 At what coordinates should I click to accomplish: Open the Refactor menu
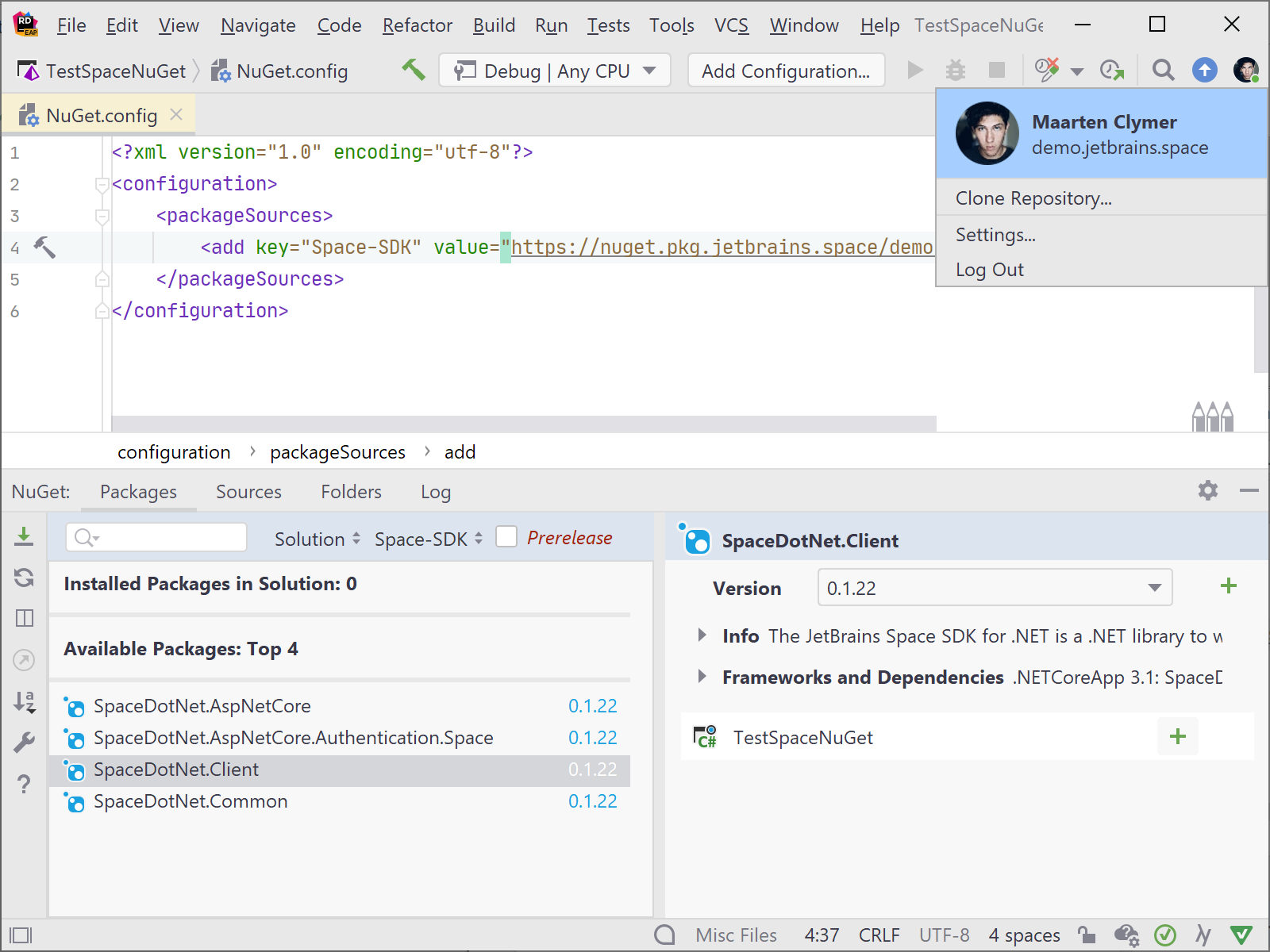(418, 25)
